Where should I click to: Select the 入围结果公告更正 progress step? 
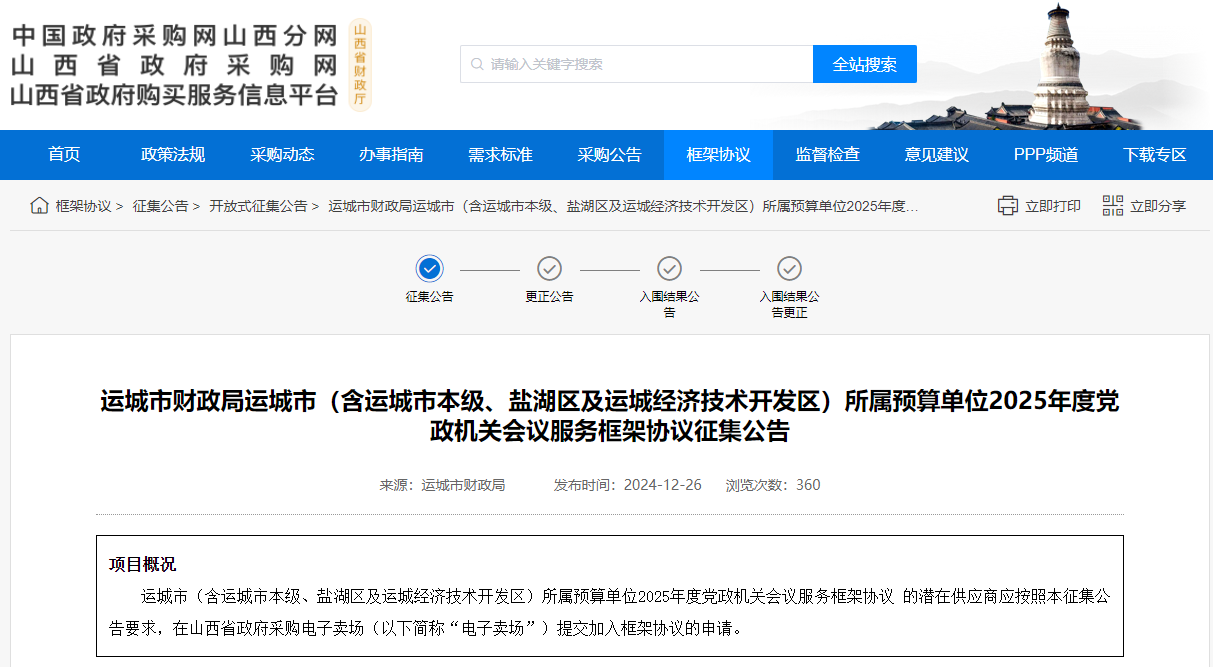point(790,269)
